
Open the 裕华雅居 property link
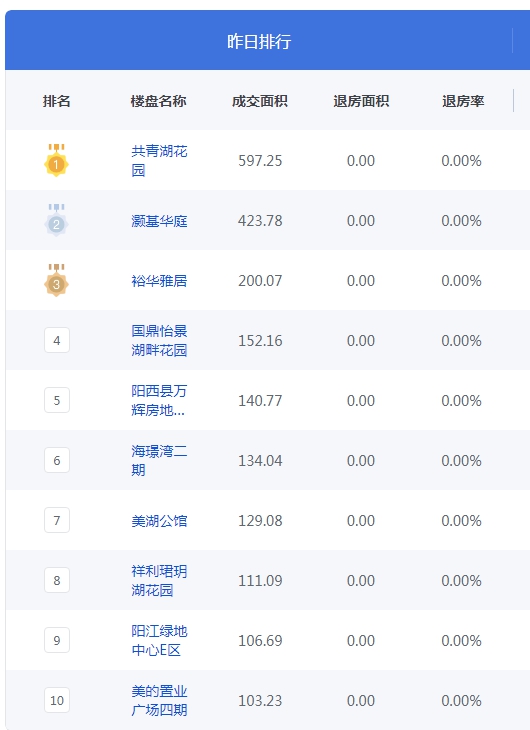159,281
